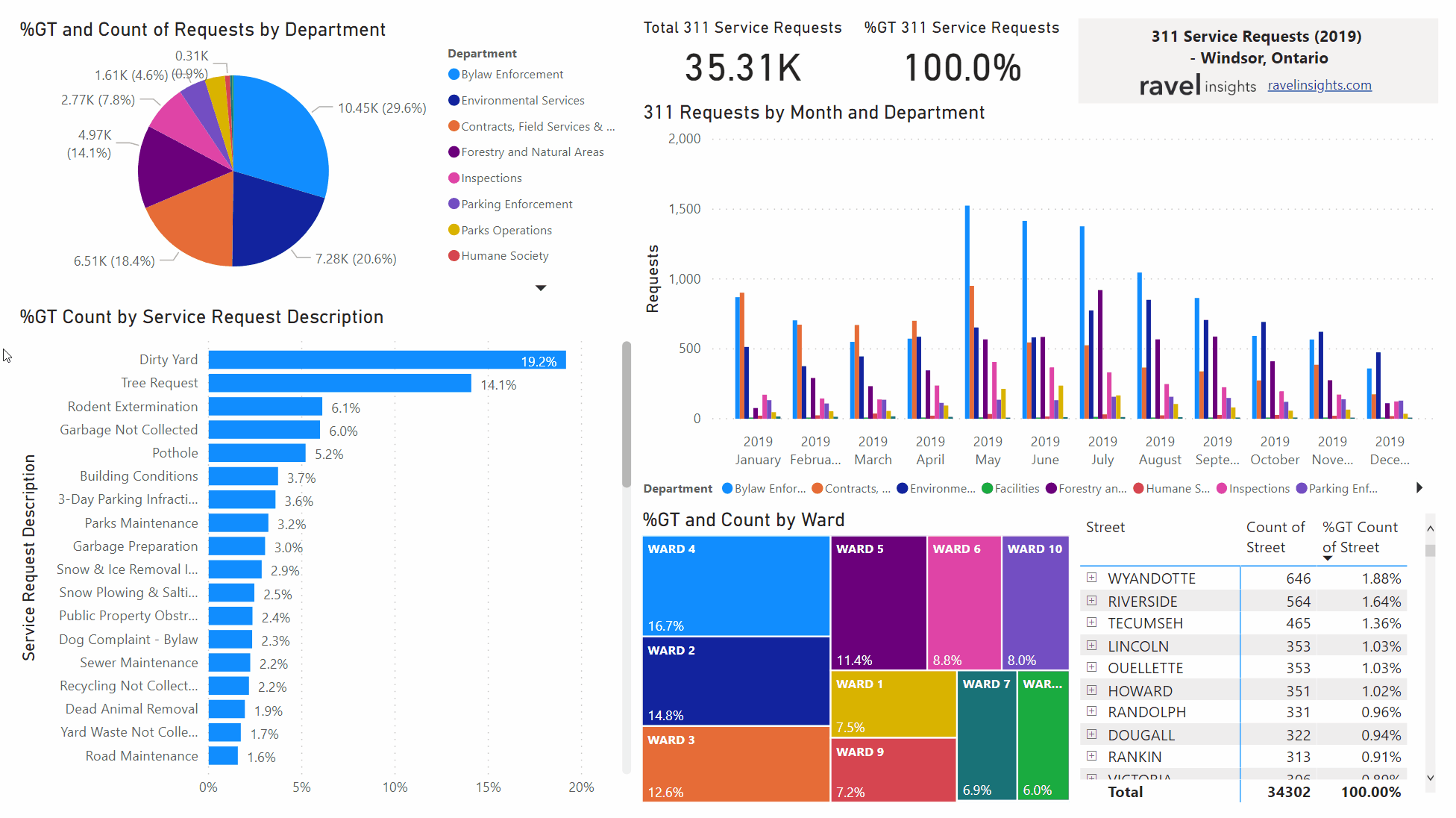Expand the RIVERSIDE street row details
Screen dimensions: 1456x818
[1091, 599]
